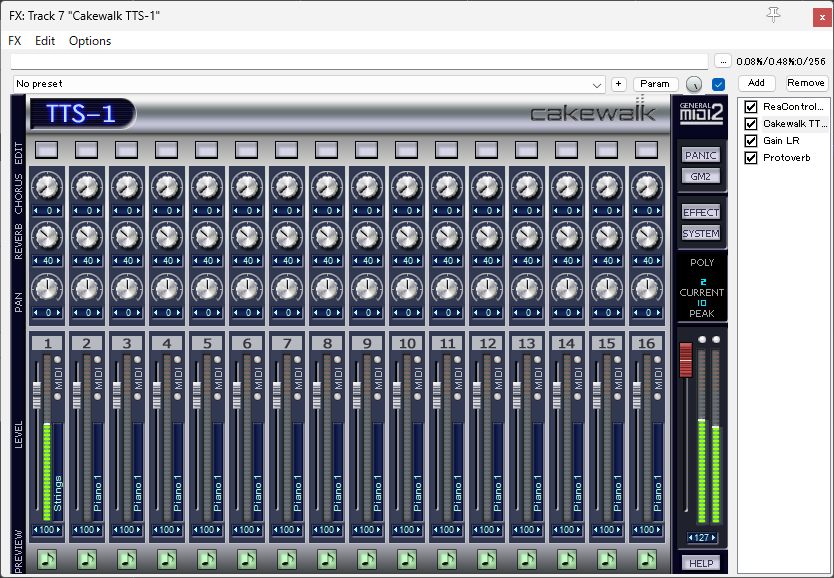834x578 pixels.
Task: Click the reverb knob on channel 2
Action: (x=87, y=237)
